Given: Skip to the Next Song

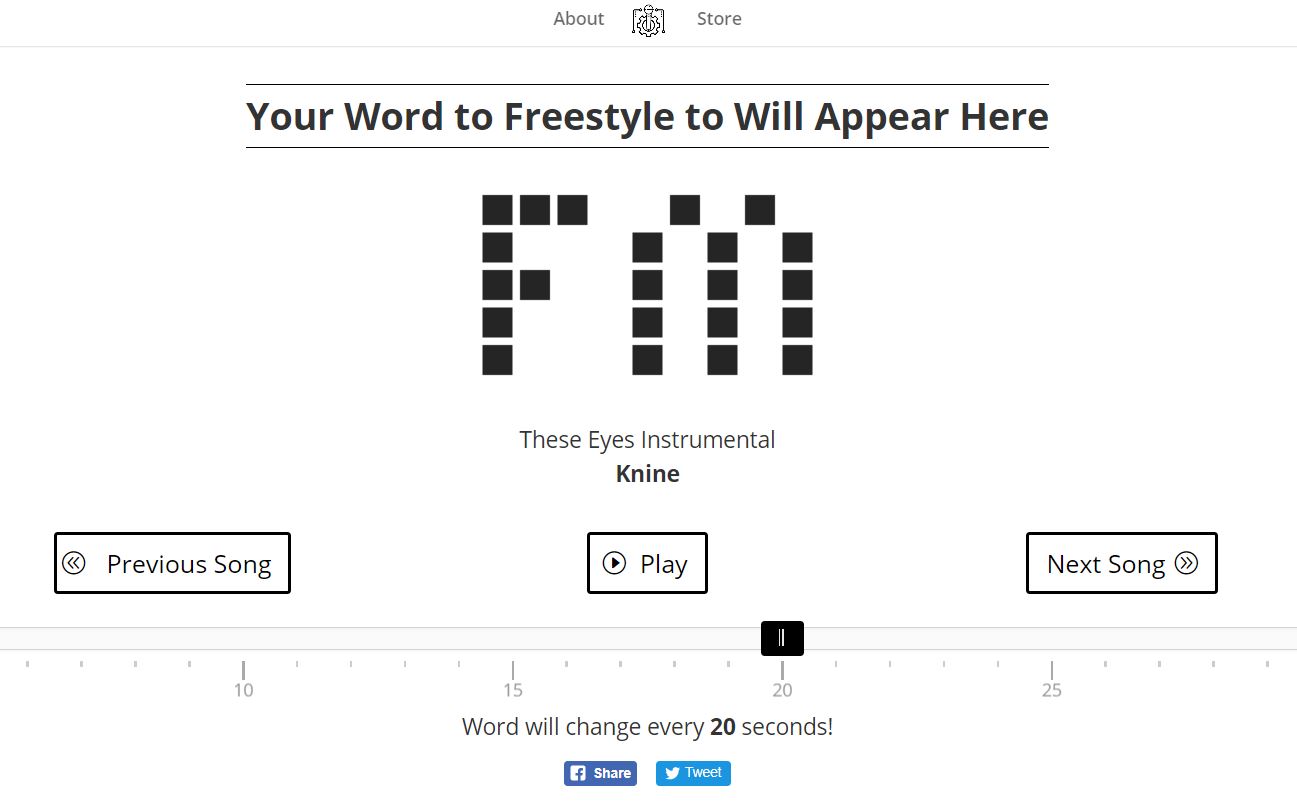Looking at the screenshot, I should tap(1122, 563).
